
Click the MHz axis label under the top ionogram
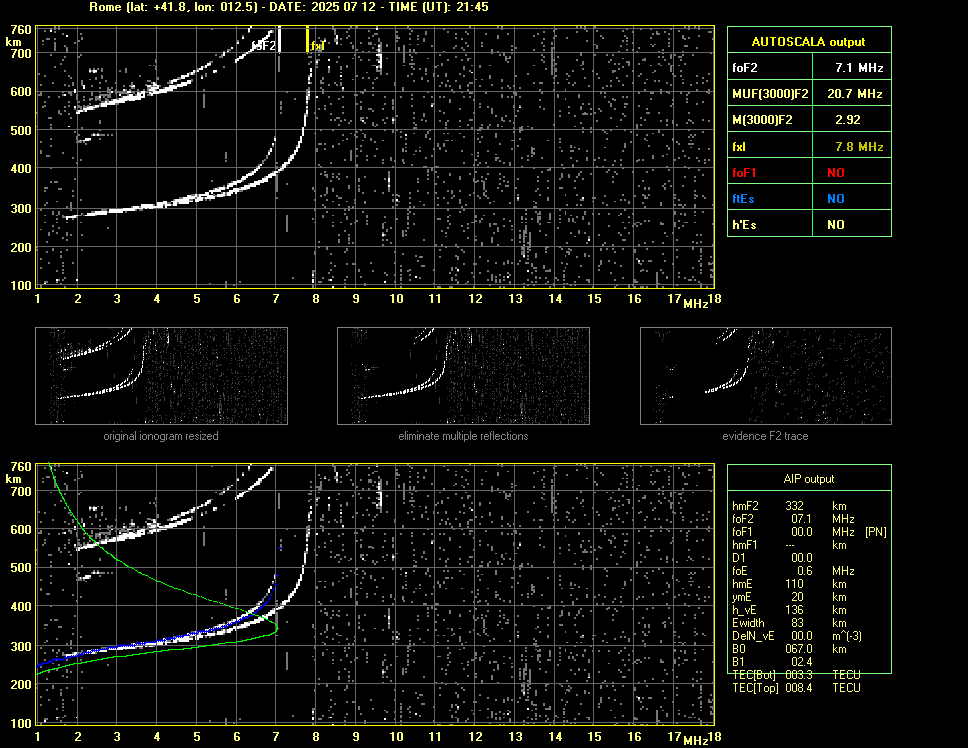click(x=695, y=303)
